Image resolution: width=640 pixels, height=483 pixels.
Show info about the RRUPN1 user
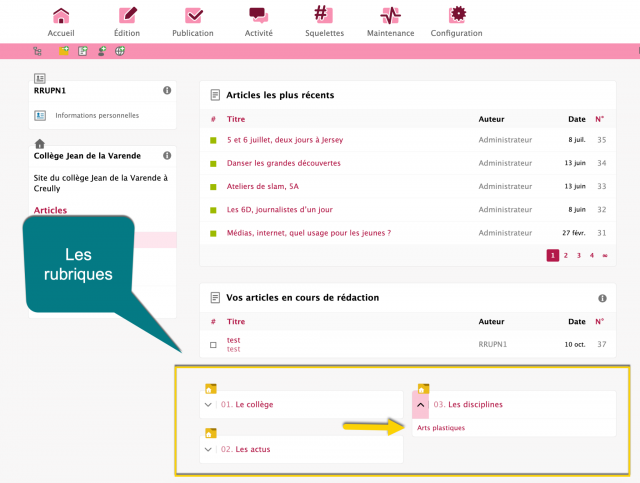click(167, 90)
